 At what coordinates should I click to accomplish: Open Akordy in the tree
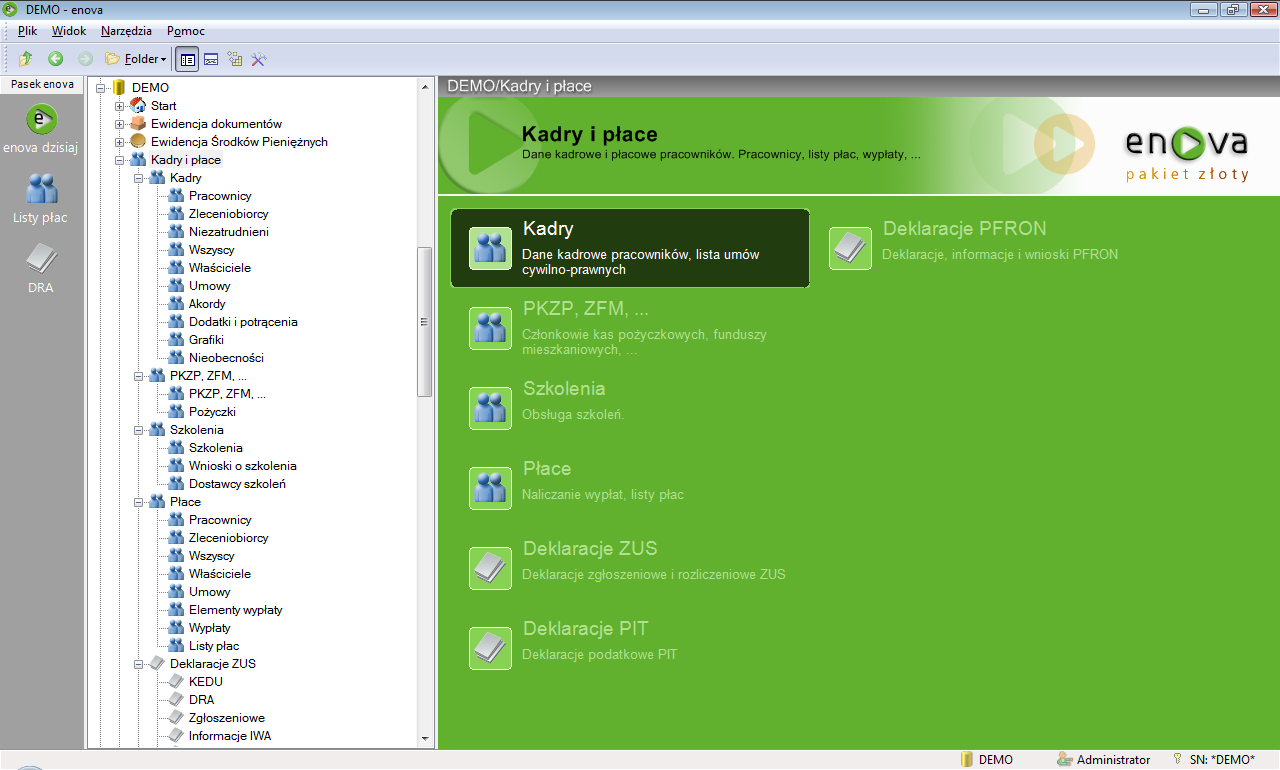coord(207,304)
